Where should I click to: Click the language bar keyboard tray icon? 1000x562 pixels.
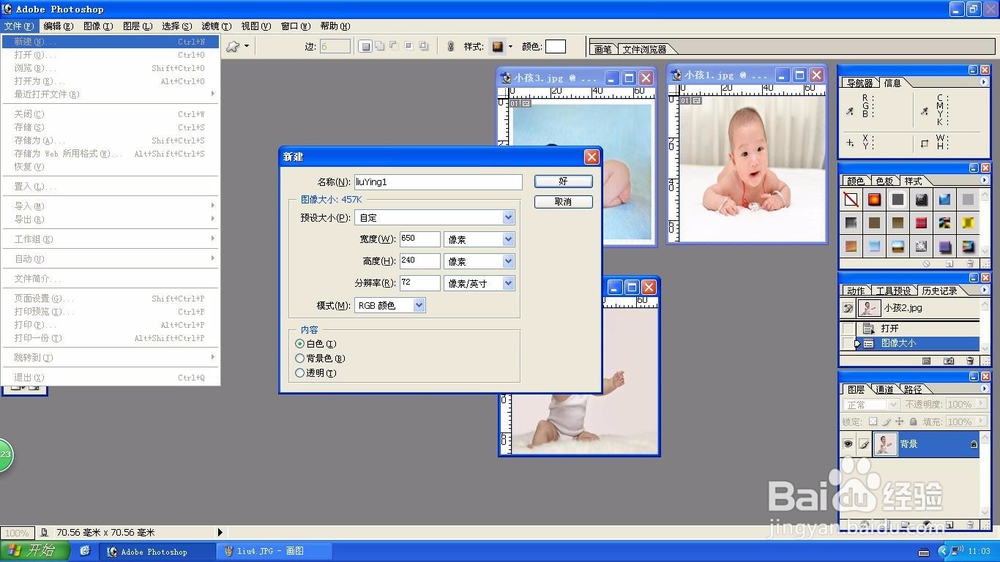[923, 552]
